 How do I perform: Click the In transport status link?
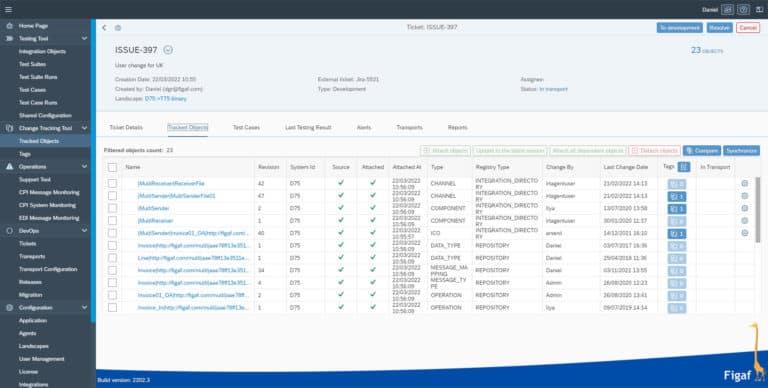(x=553, y=89)
